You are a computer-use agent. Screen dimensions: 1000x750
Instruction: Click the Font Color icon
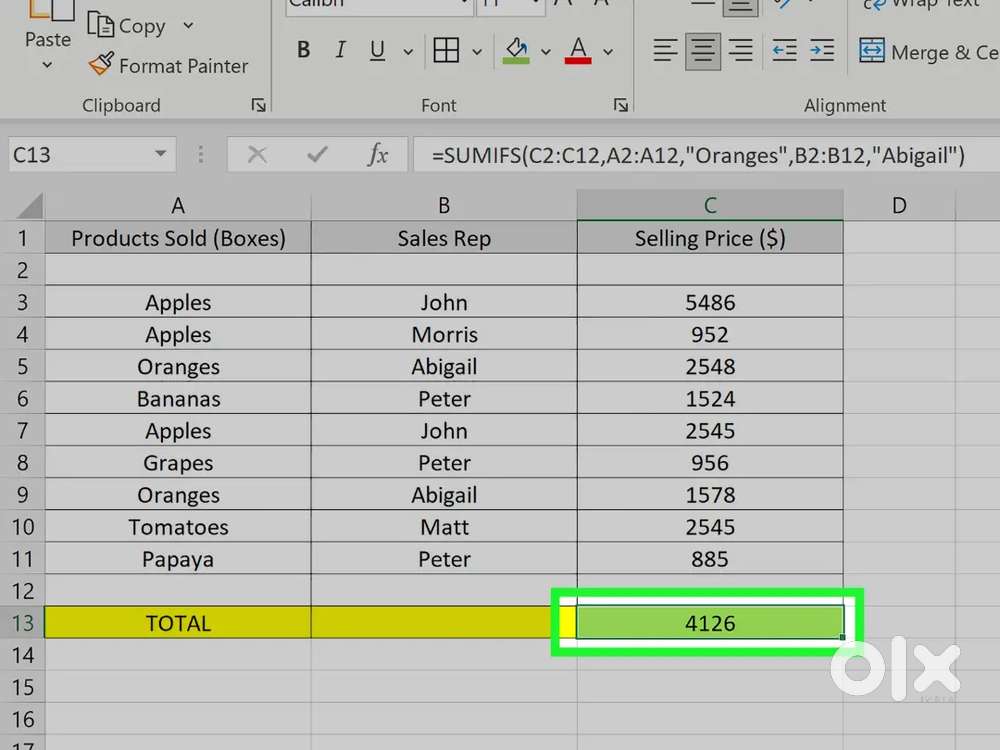(577, 50)
